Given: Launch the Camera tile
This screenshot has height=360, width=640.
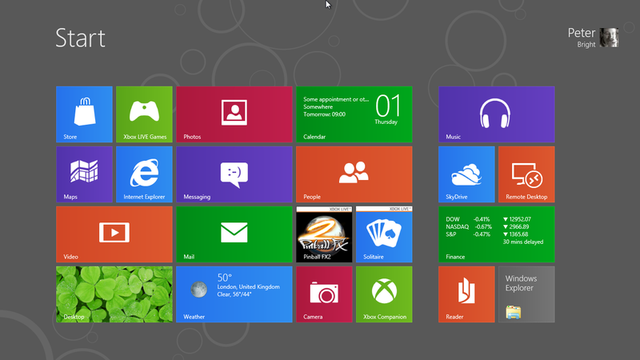Looking at the screenshot, I should (324, 294).
